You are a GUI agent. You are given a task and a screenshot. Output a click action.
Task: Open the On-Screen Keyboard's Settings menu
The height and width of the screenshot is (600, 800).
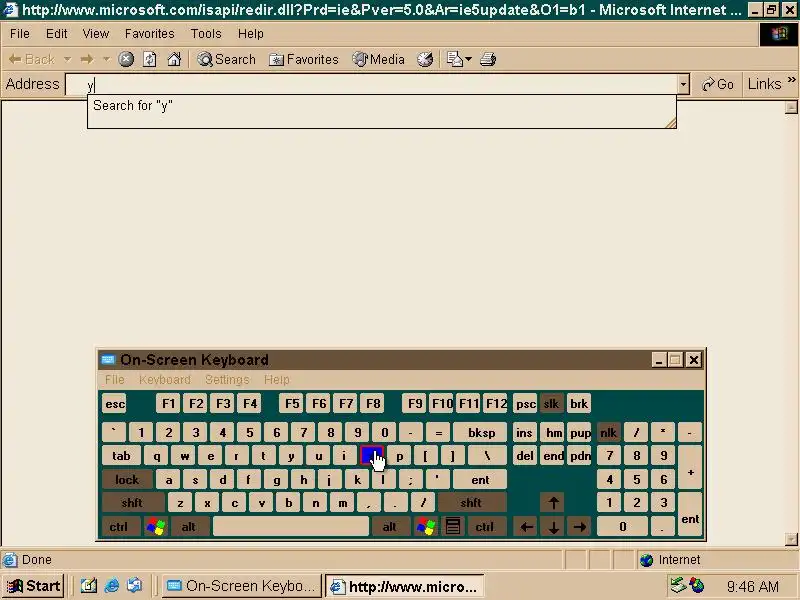point(227,380)
